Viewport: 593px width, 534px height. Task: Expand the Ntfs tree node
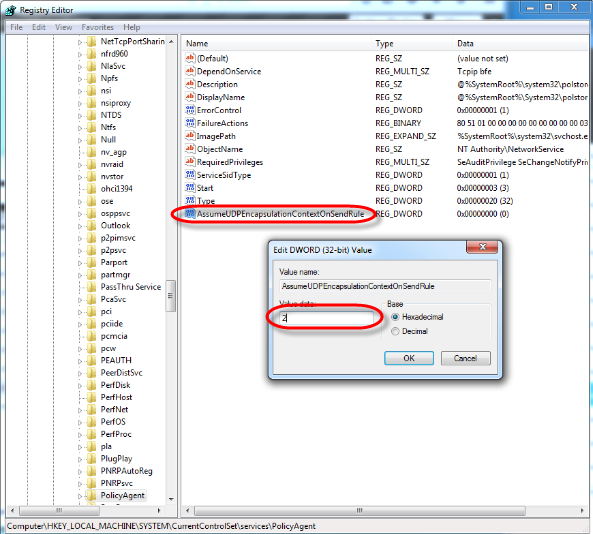[80, 128]
